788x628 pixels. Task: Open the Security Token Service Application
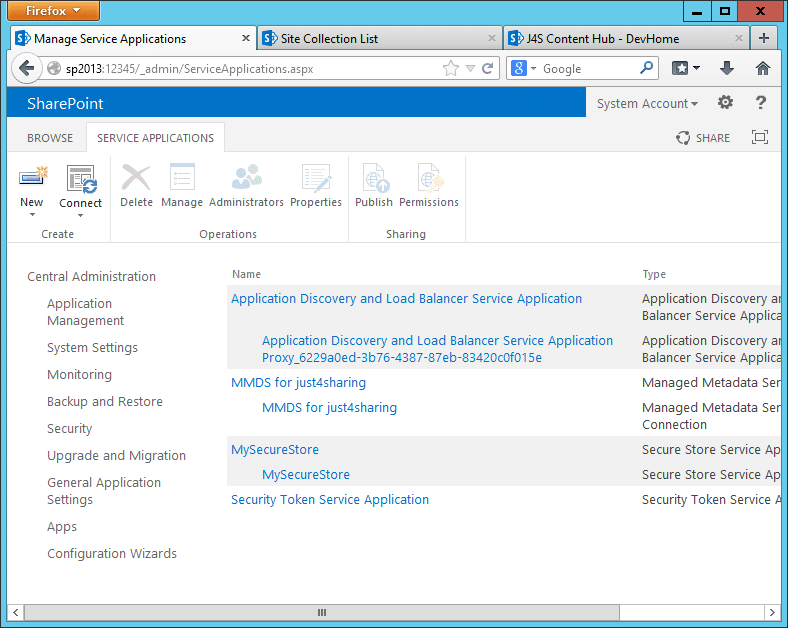pos(330,499)
